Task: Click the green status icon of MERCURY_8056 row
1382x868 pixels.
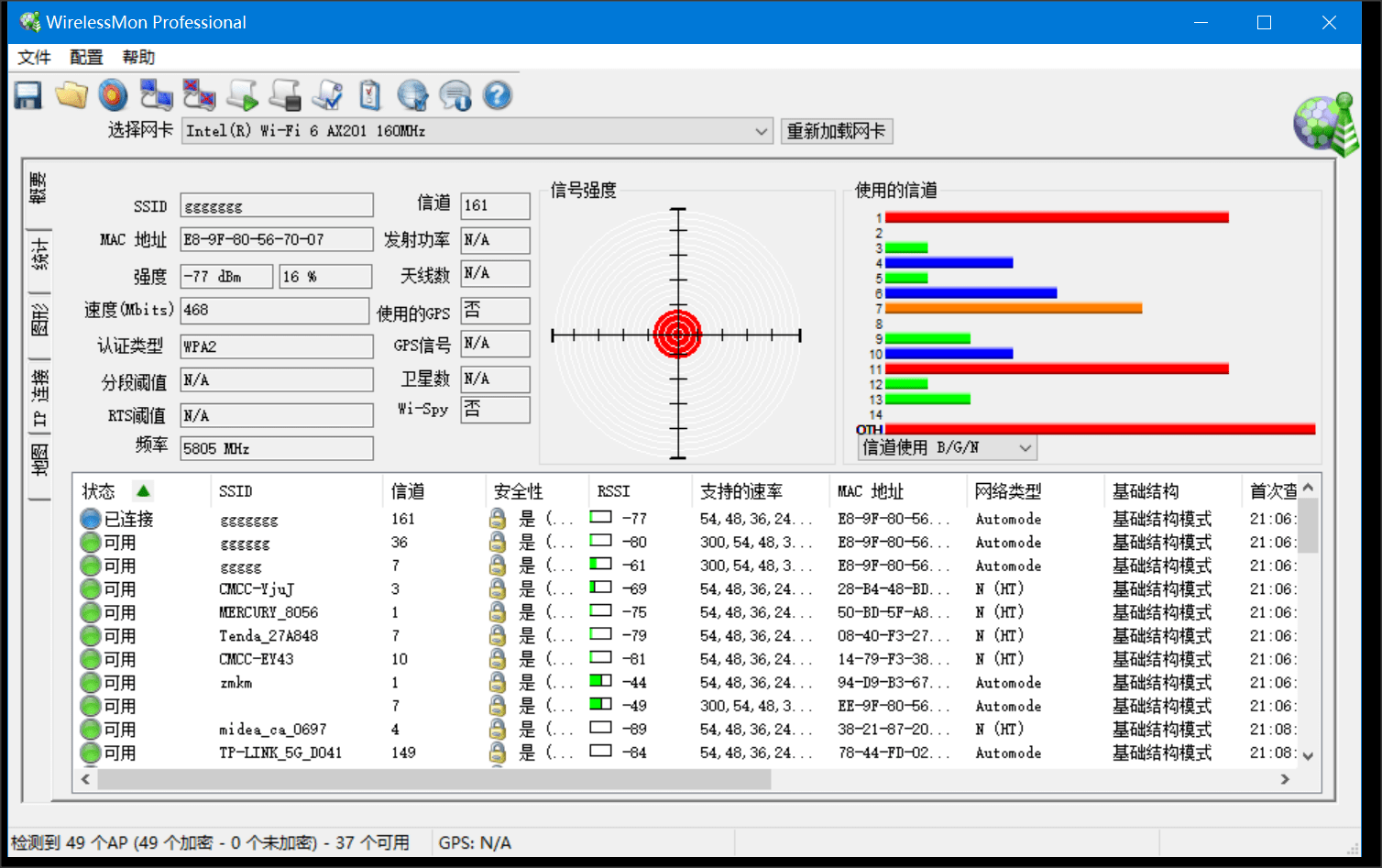Action: pyautogui.click(x=90, y=612)
